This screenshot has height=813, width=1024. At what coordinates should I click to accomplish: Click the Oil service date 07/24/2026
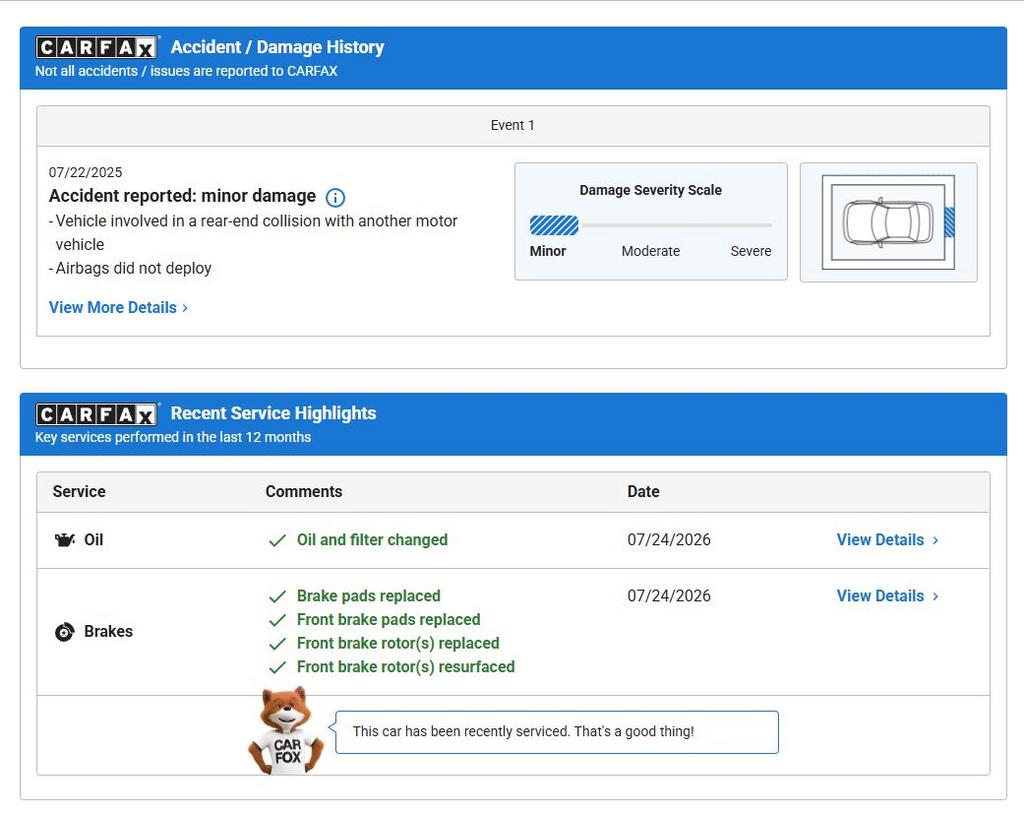(669, 540)
